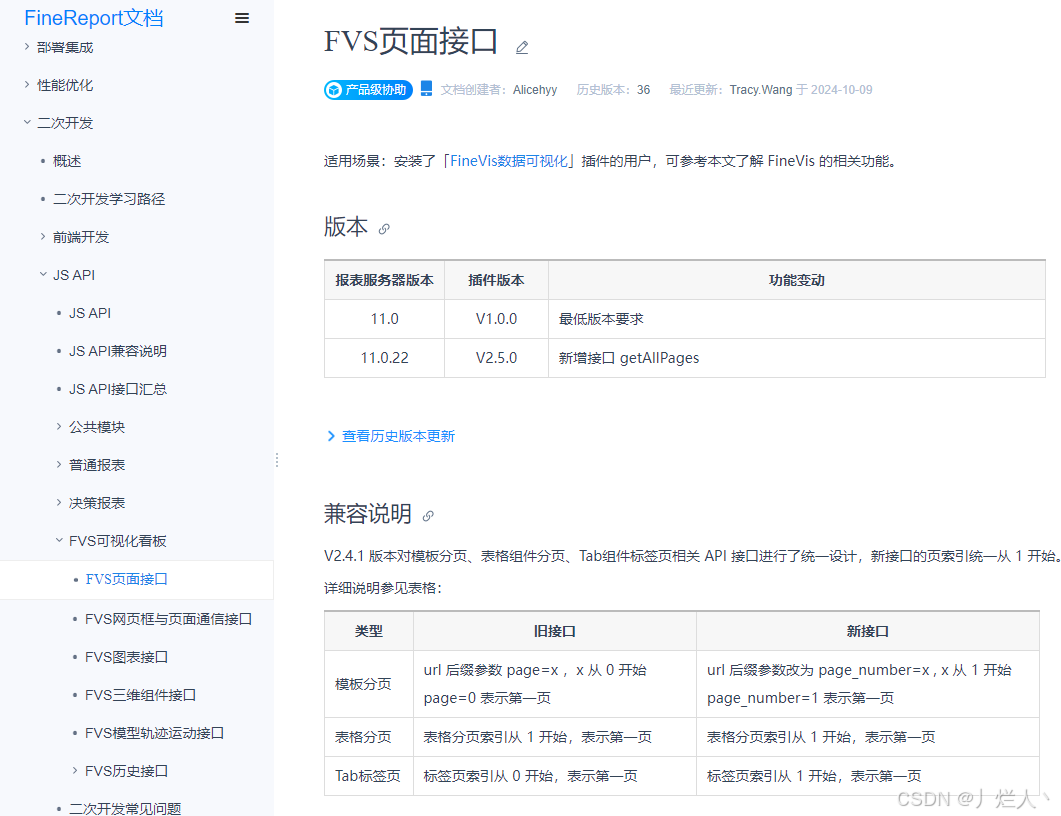Image resolution: width=1061 pixels, height=816 pixels.
Task: Expand the 普通报表 tree node
Action: point(59,464)
